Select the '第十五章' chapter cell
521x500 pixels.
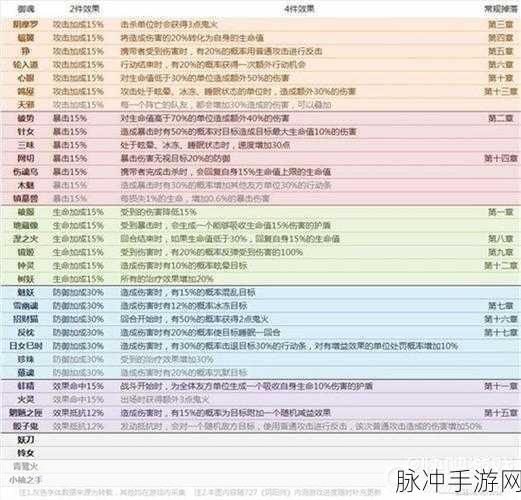pos(501,413)
